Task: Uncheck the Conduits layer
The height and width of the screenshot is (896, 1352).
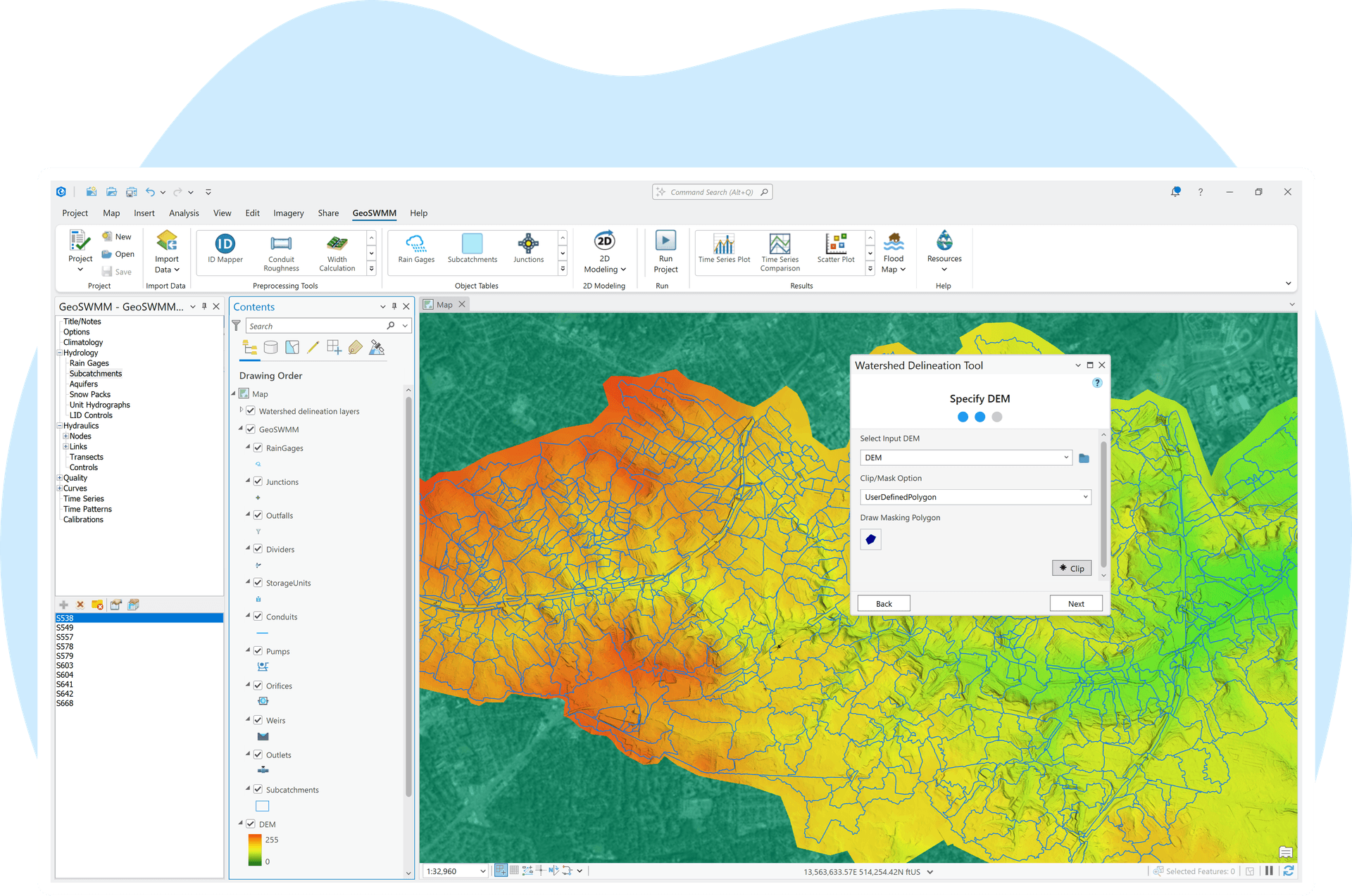Action: 258,616
